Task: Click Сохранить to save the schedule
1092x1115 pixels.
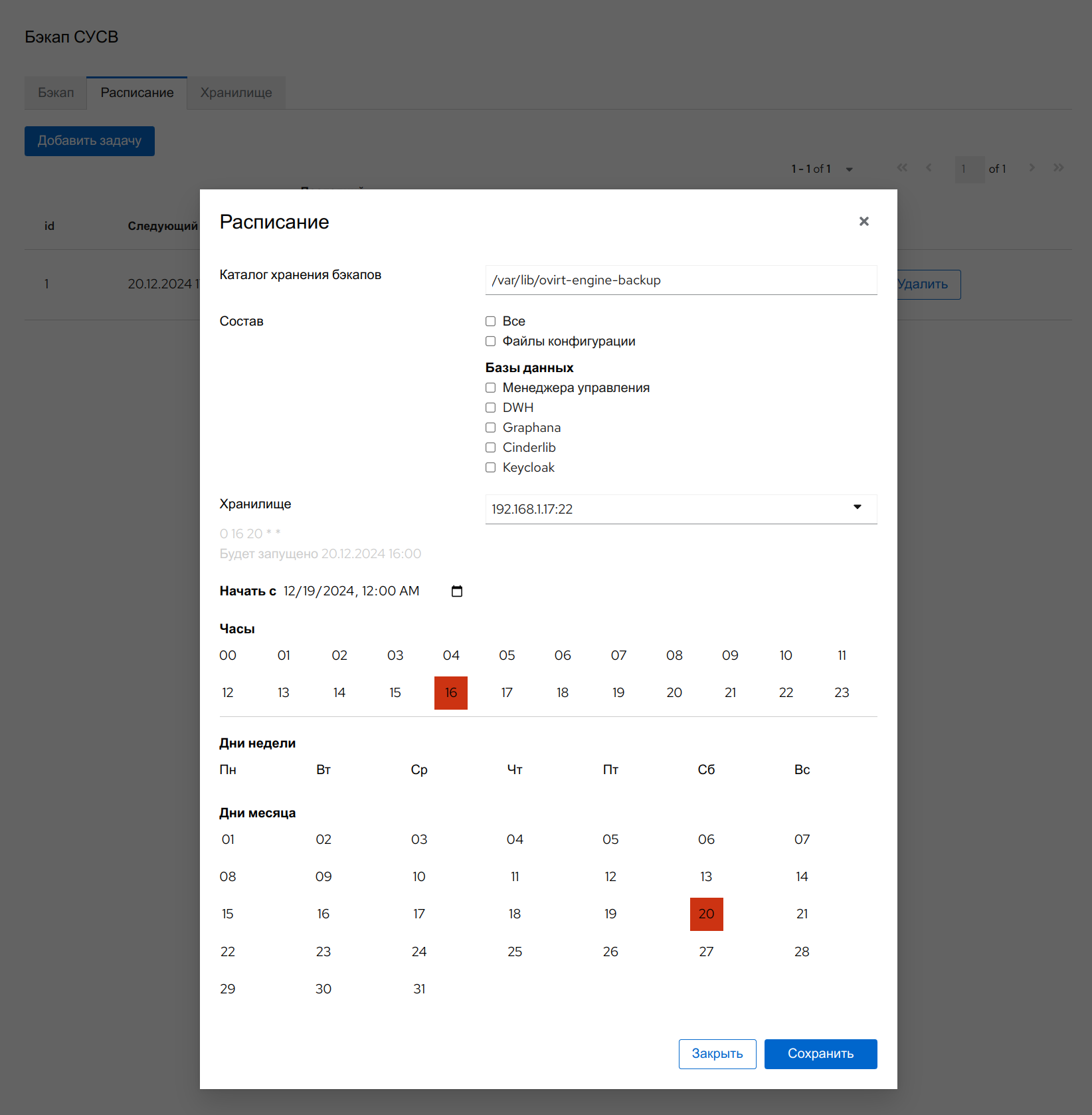Action: point(820,1054)
